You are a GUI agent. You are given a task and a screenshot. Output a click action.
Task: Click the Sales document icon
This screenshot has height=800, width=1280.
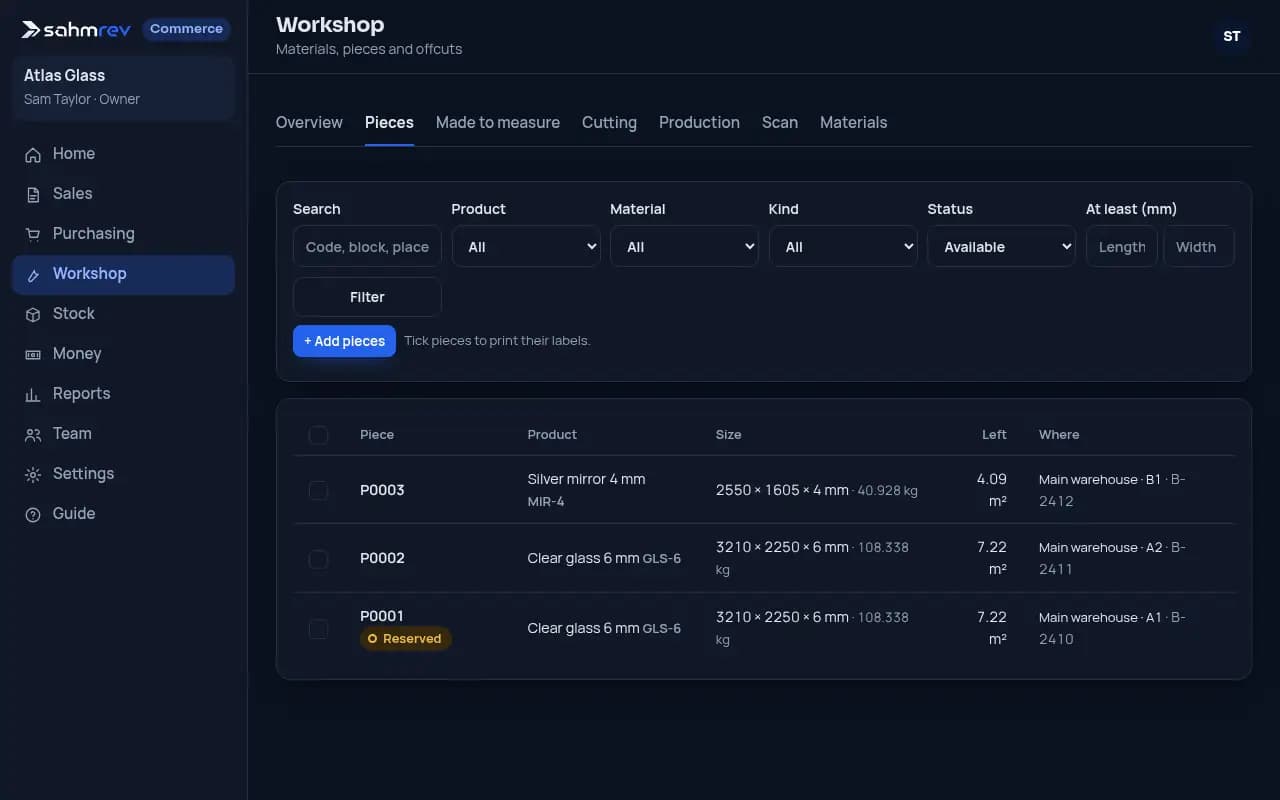coord(33,194)
